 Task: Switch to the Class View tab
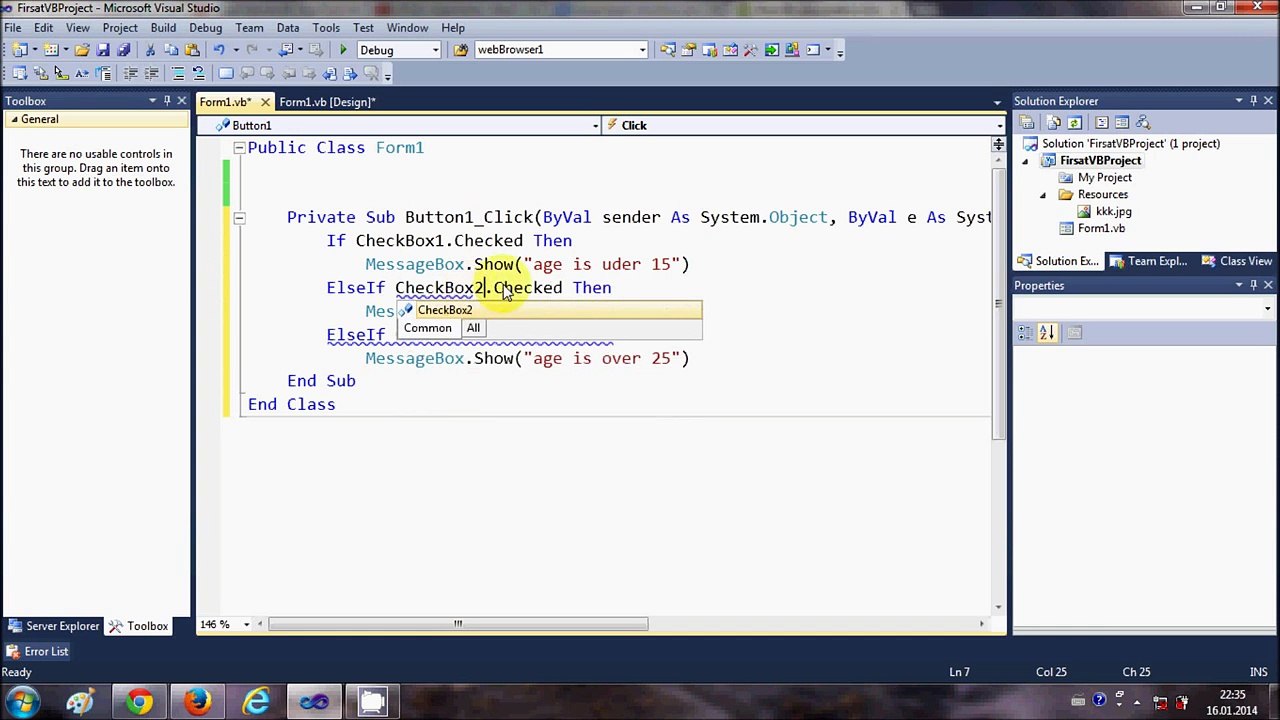coord(1237,261)
